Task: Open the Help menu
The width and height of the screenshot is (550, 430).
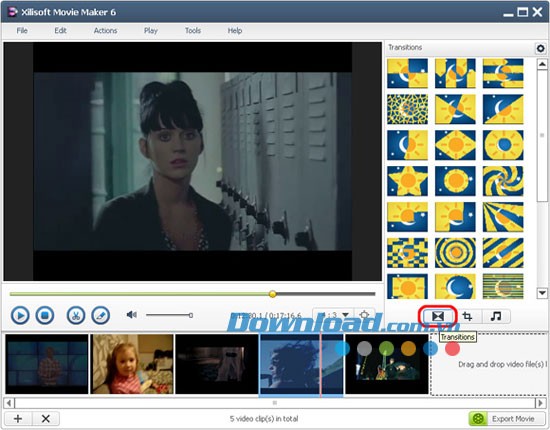Action: click(x=235, y=31)
